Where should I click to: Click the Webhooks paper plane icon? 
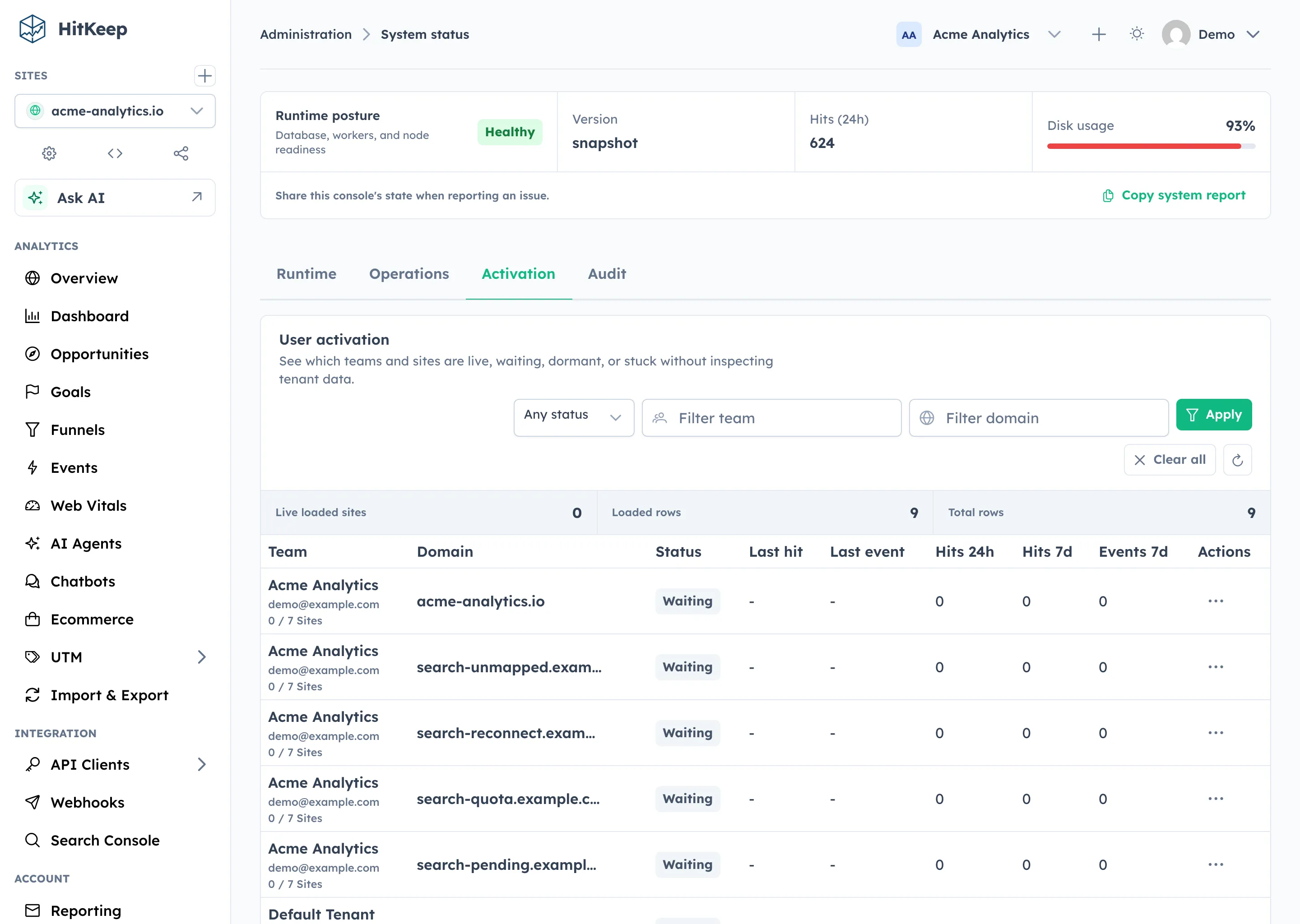tap(32, 802)
